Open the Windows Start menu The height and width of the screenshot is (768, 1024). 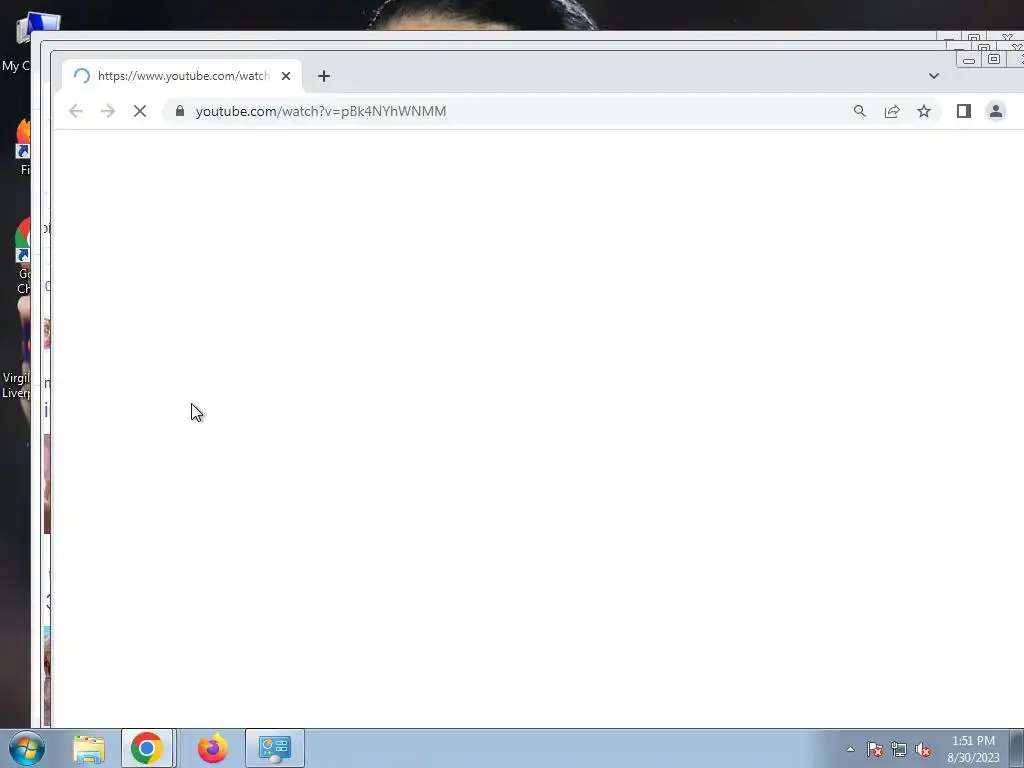click(x=27, y=748)
